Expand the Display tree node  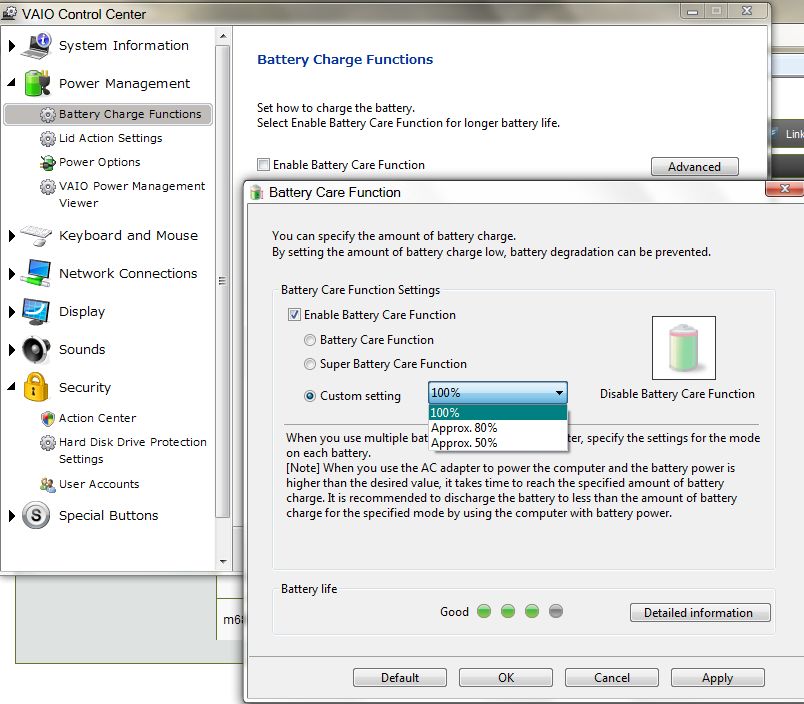point(12,312)
